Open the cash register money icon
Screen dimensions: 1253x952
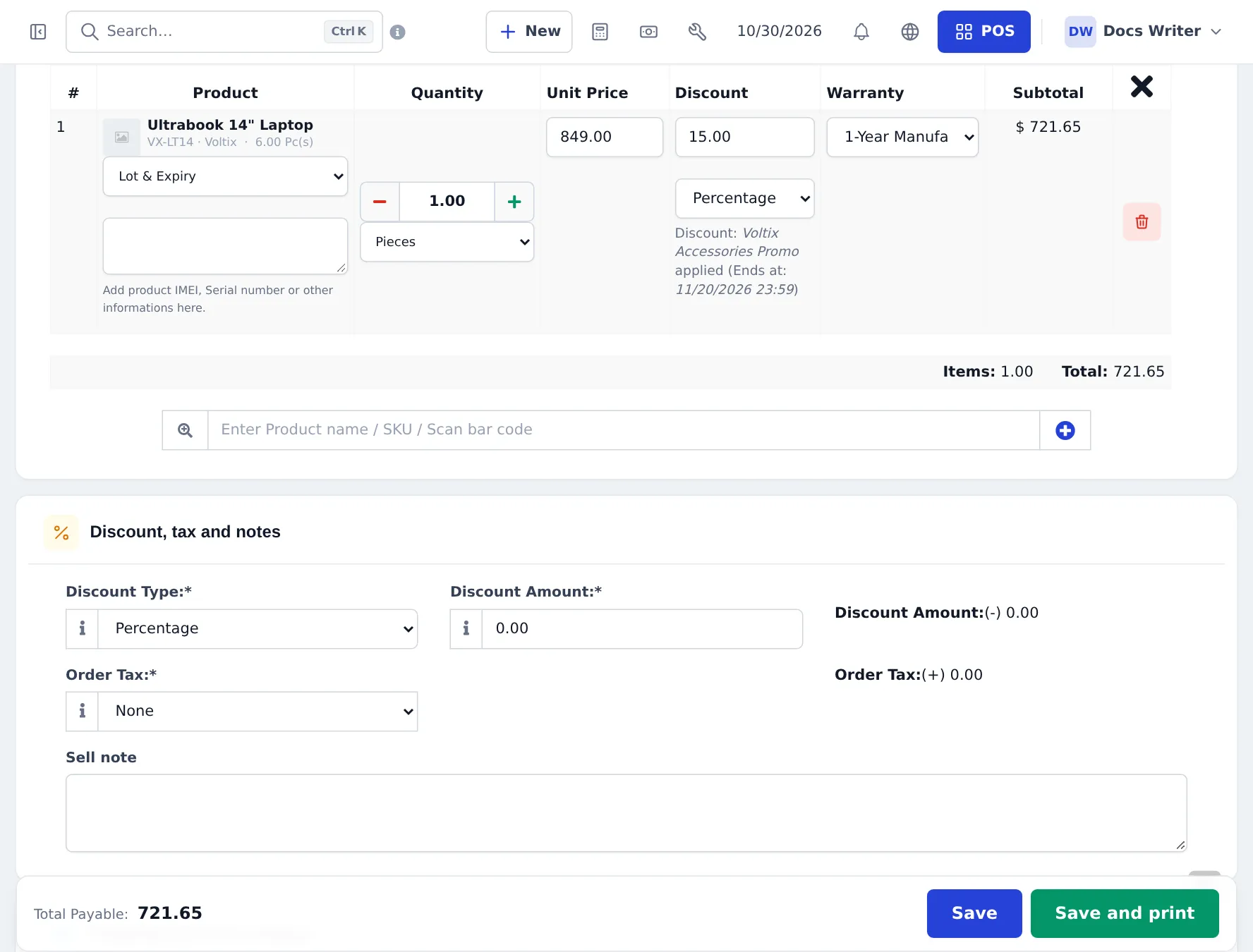coord(648,32)
